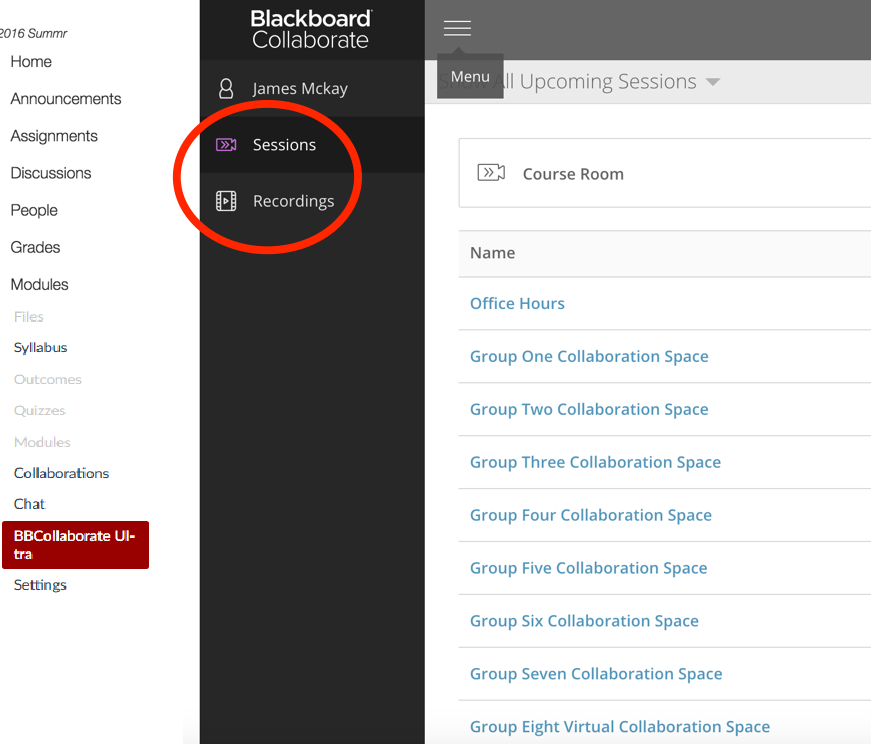The height and width of the screenshot is (744, 871).
Task: Open the greyed Modules link
Action: 42,442
